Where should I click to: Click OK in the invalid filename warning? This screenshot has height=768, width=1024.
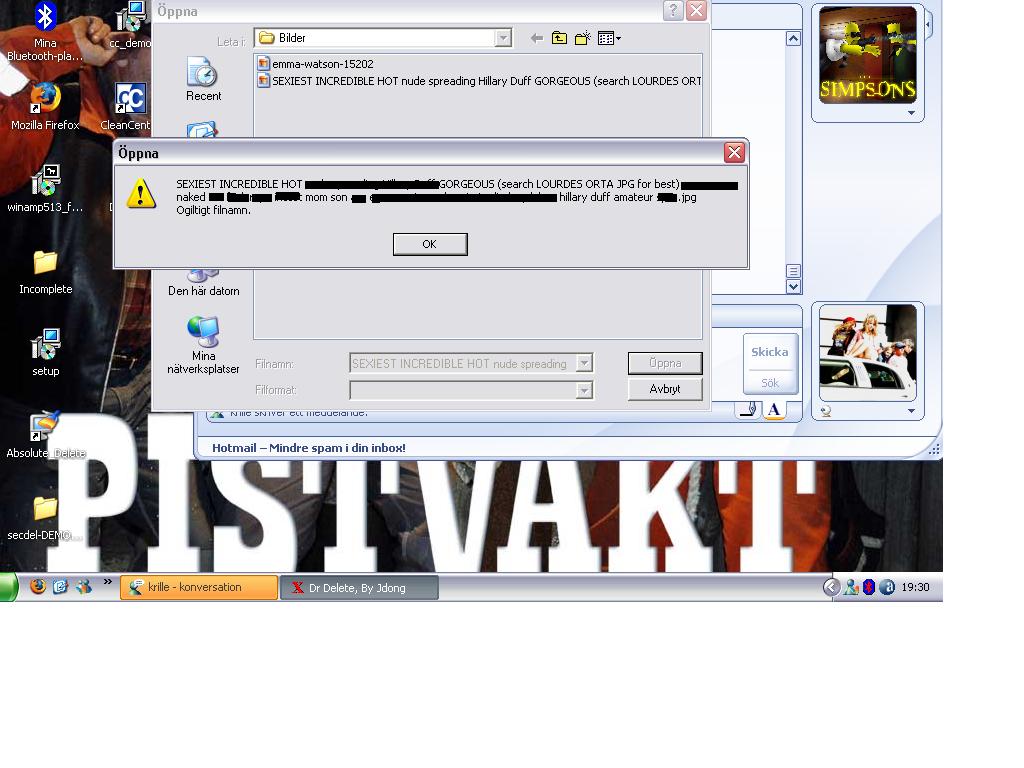(430, 244)
